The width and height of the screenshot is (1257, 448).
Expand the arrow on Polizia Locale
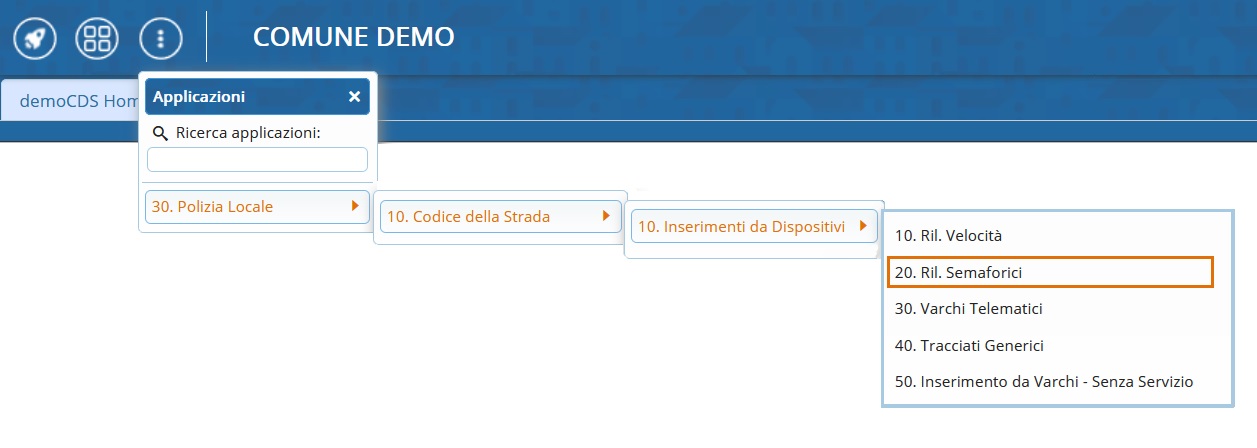354,207
